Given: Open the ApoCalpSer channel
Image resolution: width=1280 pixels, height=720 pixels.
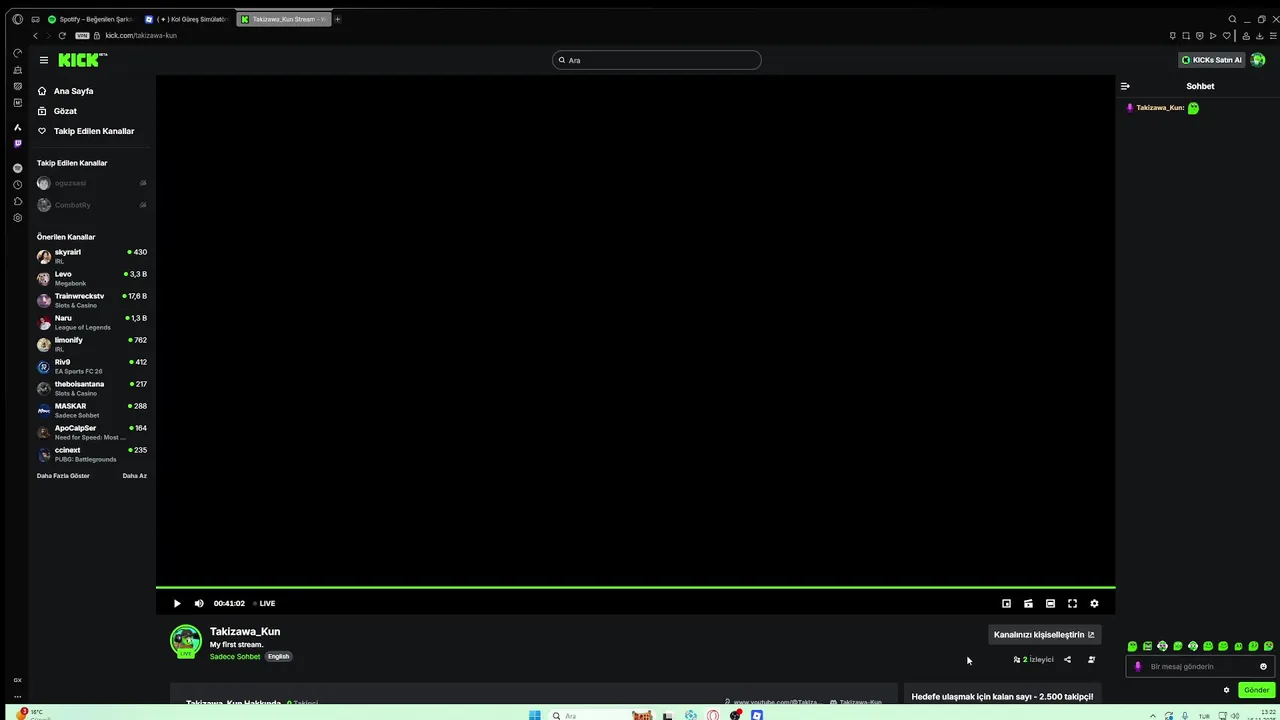Looking at the screenshot, I should 92,432.
